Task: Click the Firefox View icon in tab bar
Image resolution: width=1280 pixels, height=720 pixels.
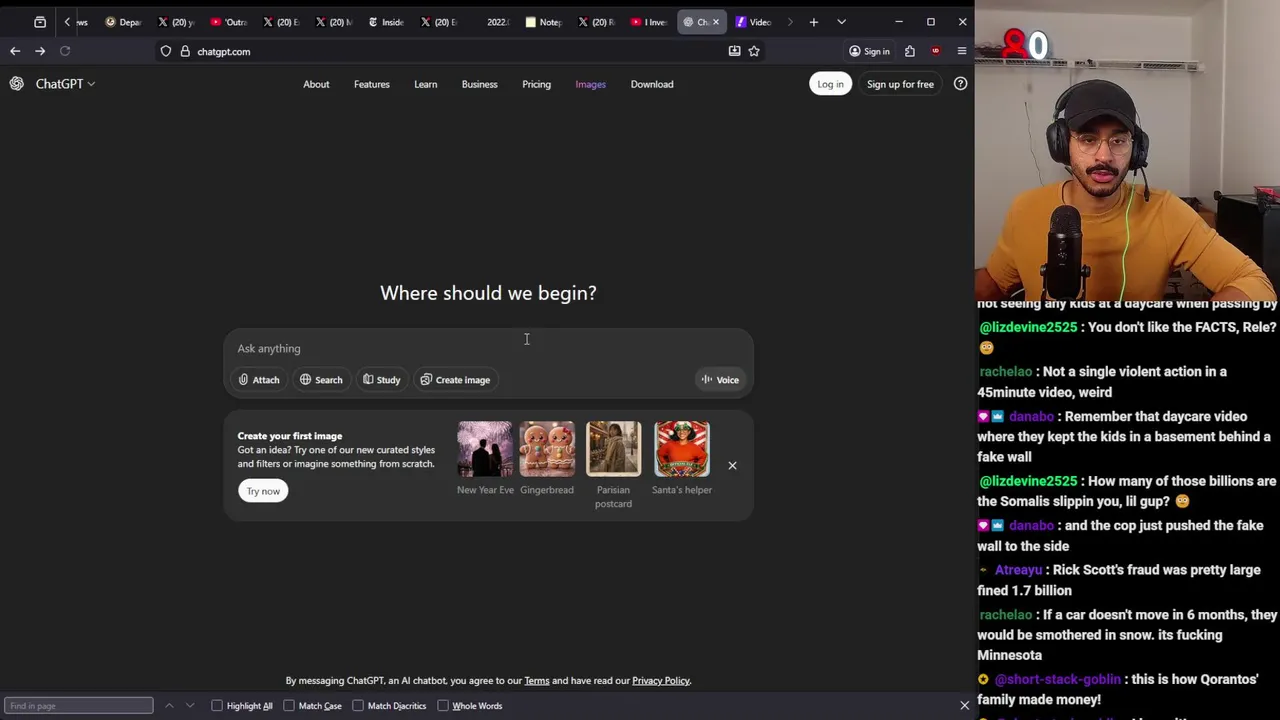Action: click(40, 22)
